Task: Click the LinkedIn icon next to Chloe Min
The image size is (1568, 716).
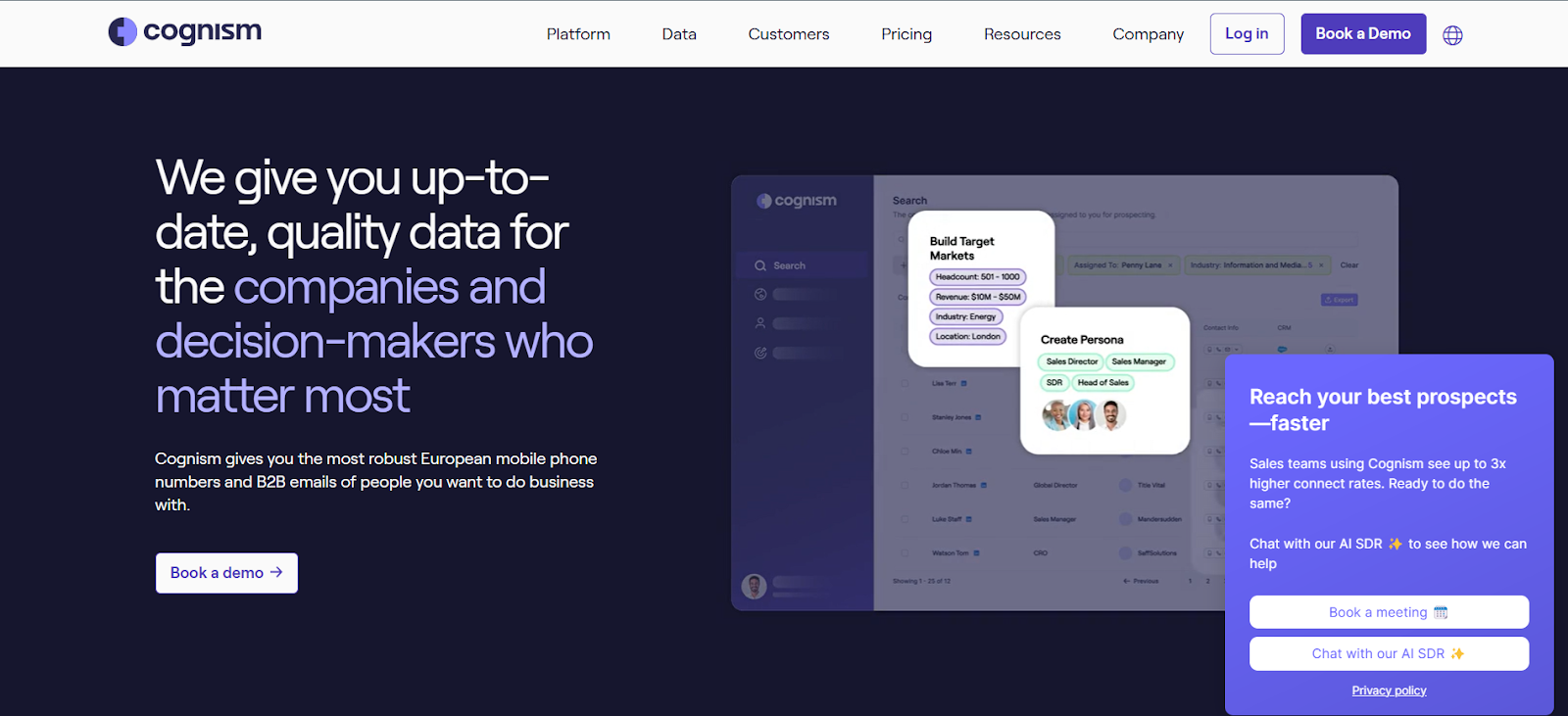Action: pos(969,452)
